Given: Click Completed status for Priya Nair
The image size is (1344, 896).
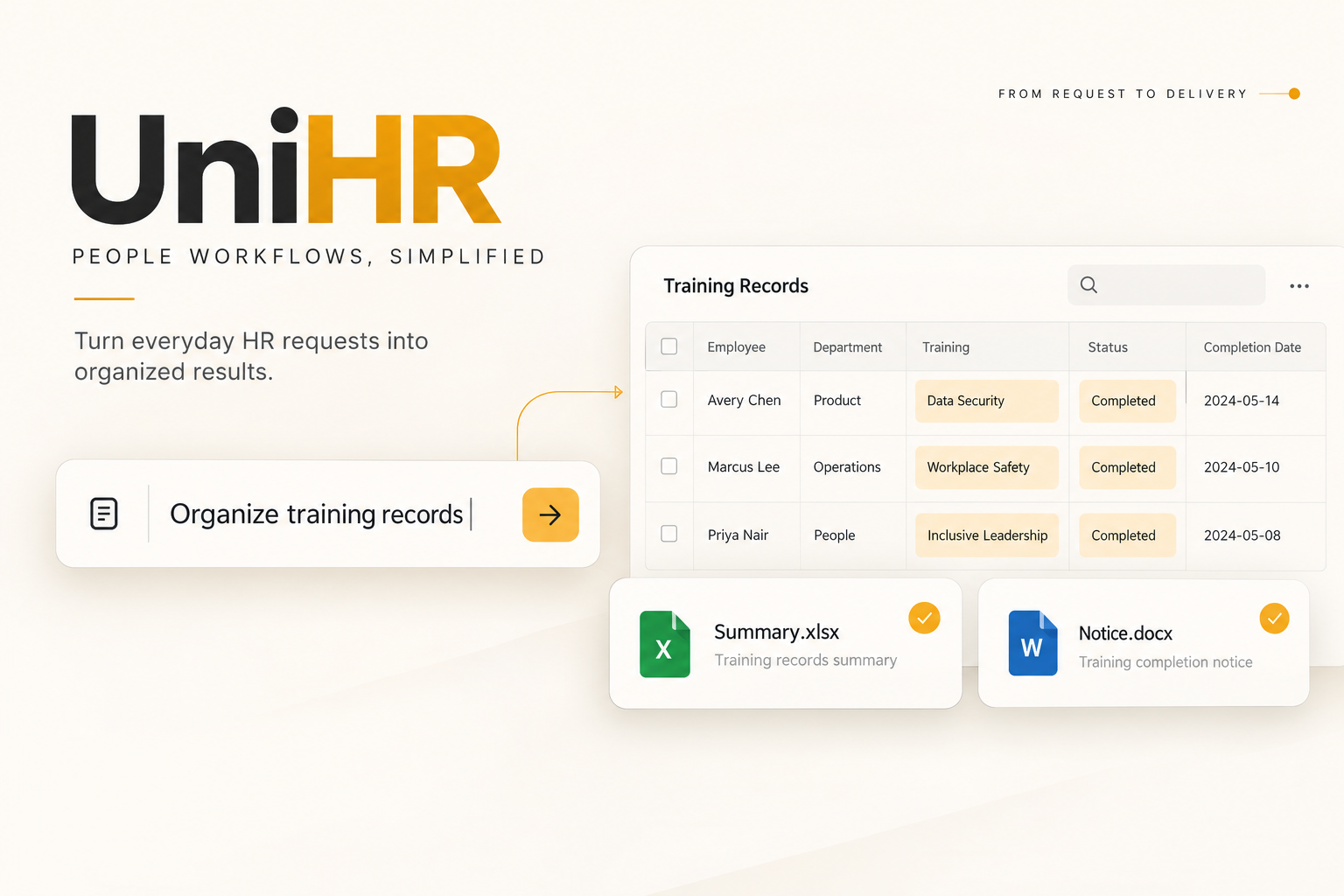Looking at the screenshot, I should coord(1127,535).
